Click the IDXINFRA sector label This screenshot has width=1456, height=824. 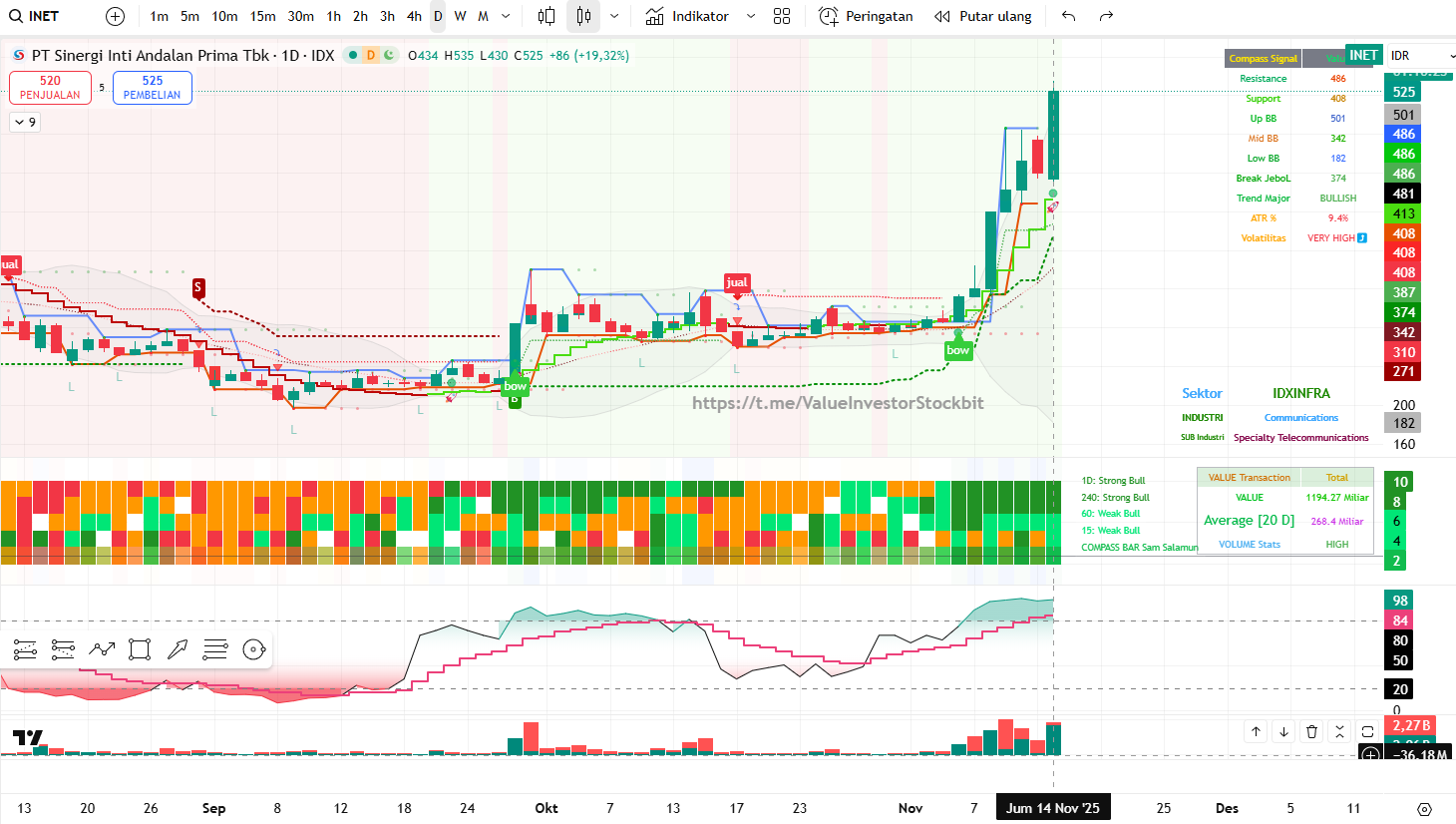coord(1301,394)
